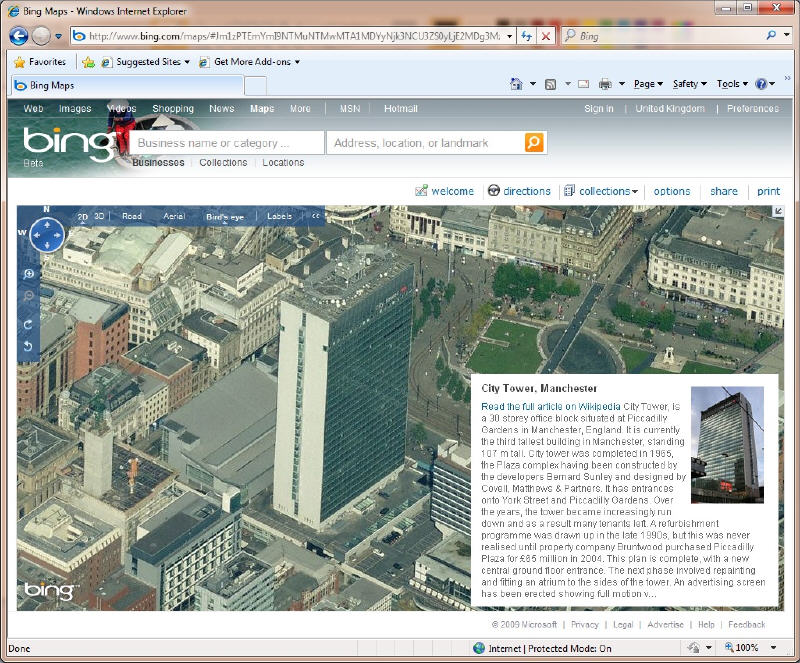800x663 pixels.
Task: Open the Bing Shopping link
Action: (x=173, y=109)
